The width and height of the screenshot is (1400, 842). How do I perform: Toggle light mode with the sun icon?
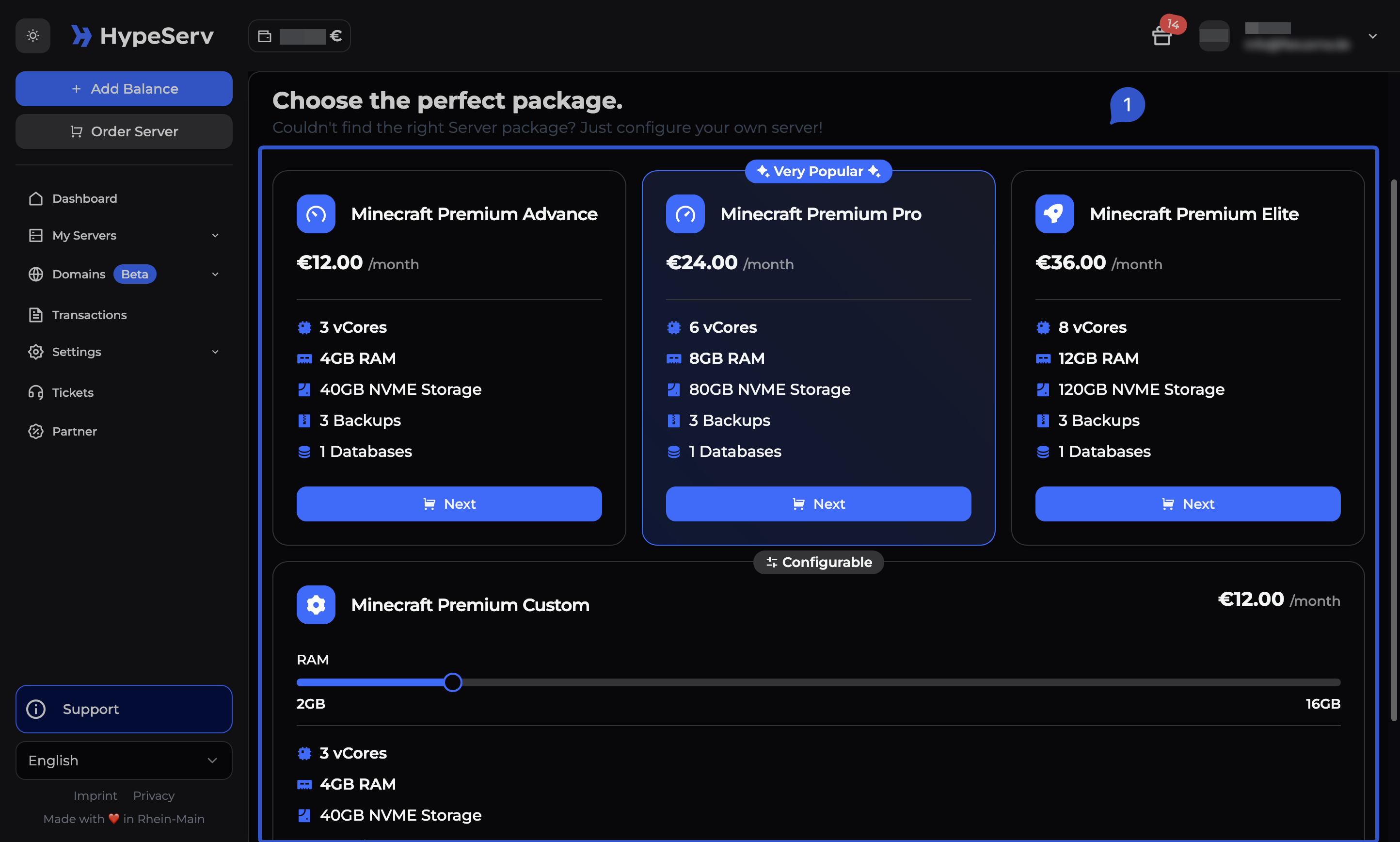tap(32, 36)
